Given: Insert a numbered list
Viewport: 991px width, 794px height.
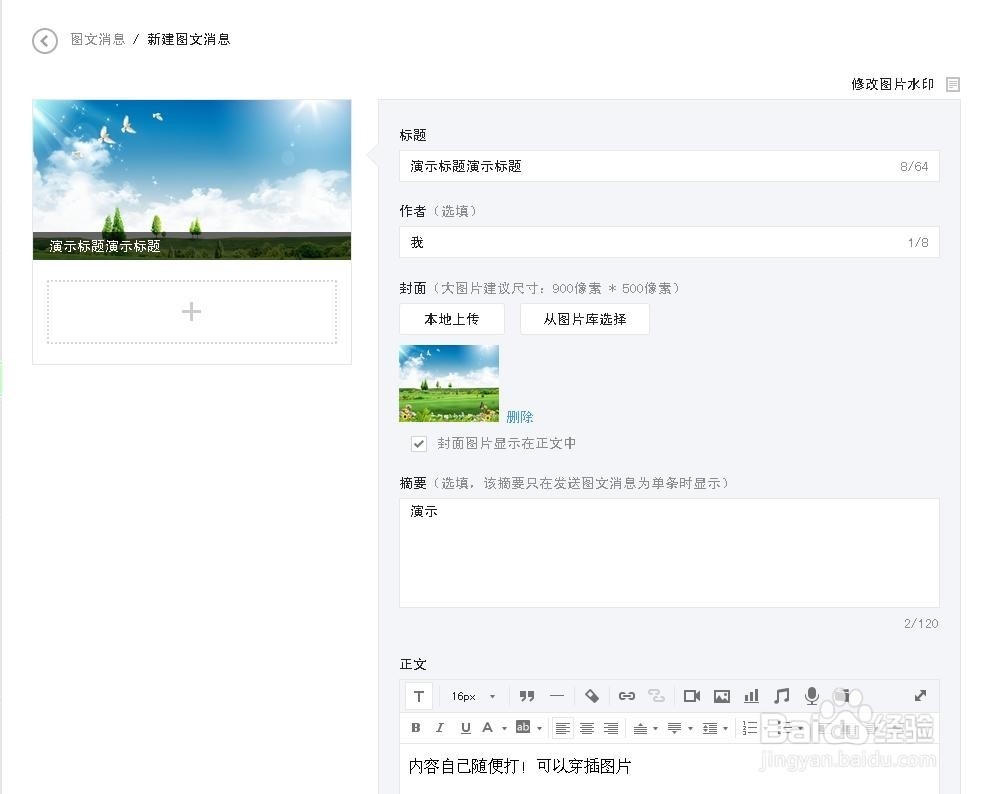Looking at the screenshot, I should click(x=750, y=728).
